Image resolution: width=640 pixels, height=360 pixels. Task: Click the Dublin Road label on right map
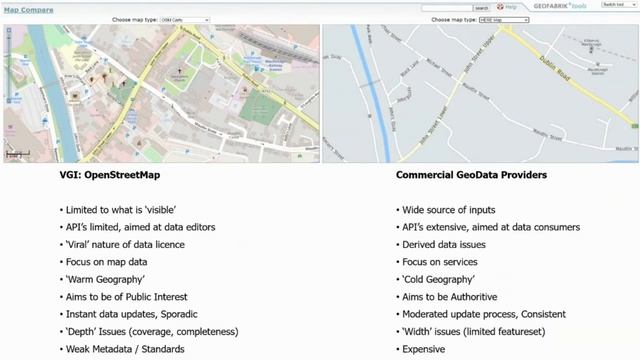[554, 68]
